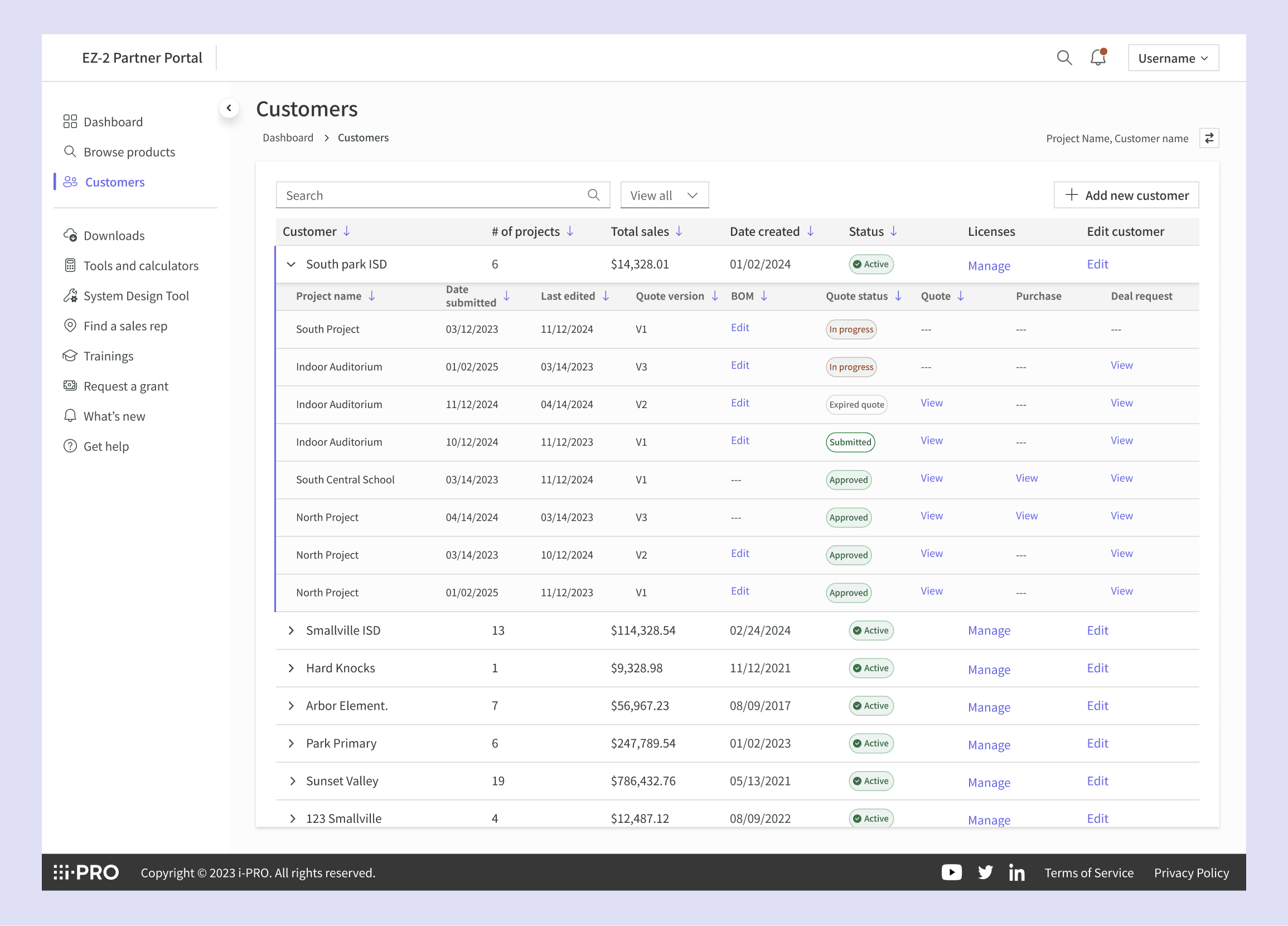This screenshot has height=926, width=1288.
Task: Collapse the sidebar with the arrow button
Action: (x=229, y=108)
